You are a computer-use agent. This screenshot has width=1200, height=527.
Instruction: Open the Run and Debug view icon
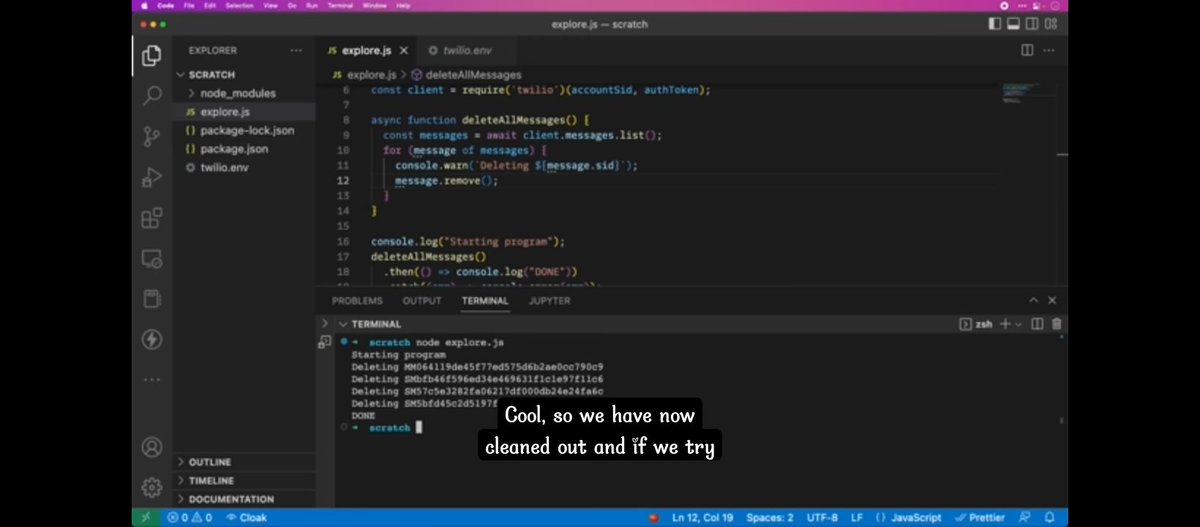click(x=152, y=177)
